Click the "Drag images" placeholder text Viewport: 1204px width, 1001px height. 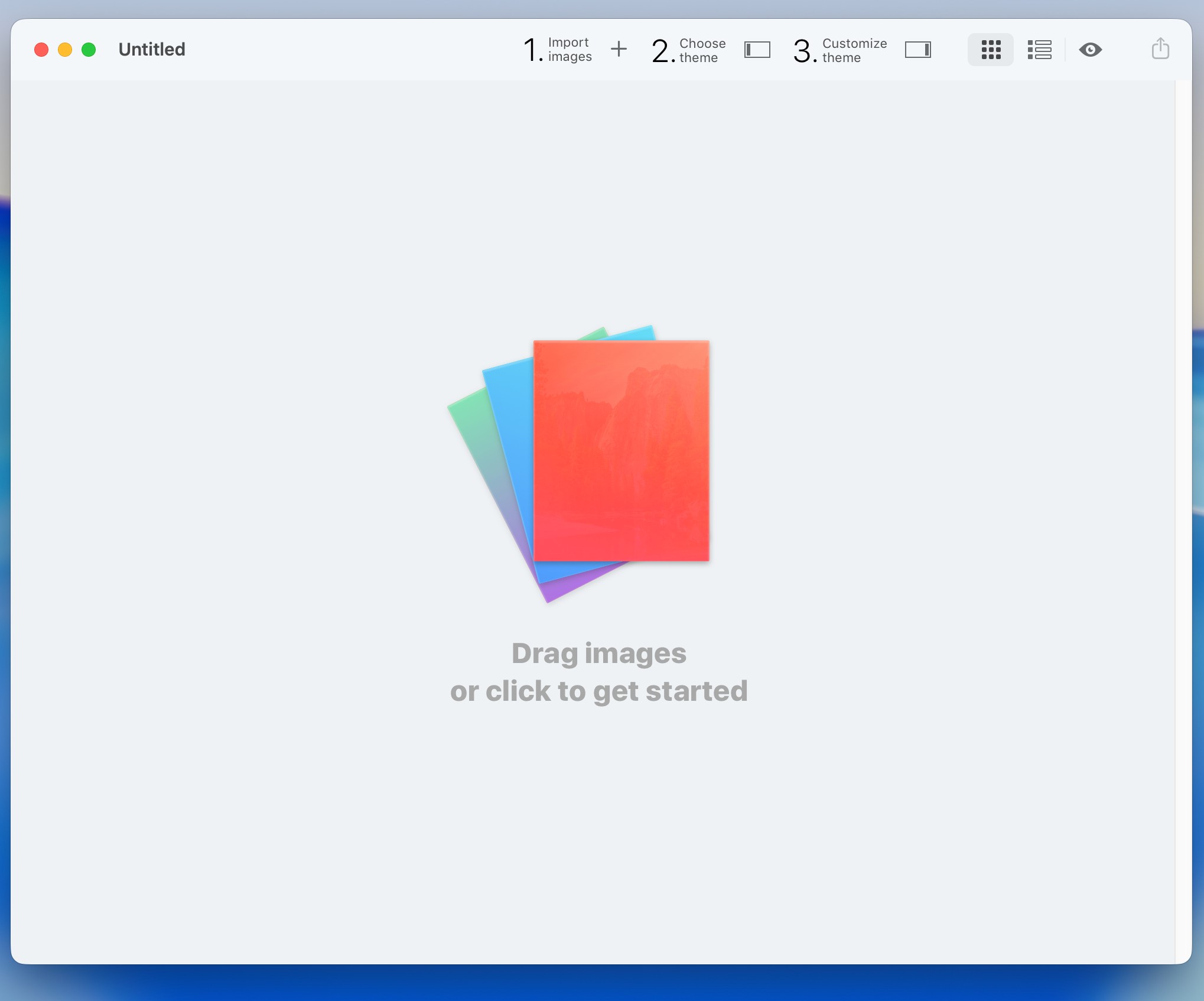(x=598, y=654)
